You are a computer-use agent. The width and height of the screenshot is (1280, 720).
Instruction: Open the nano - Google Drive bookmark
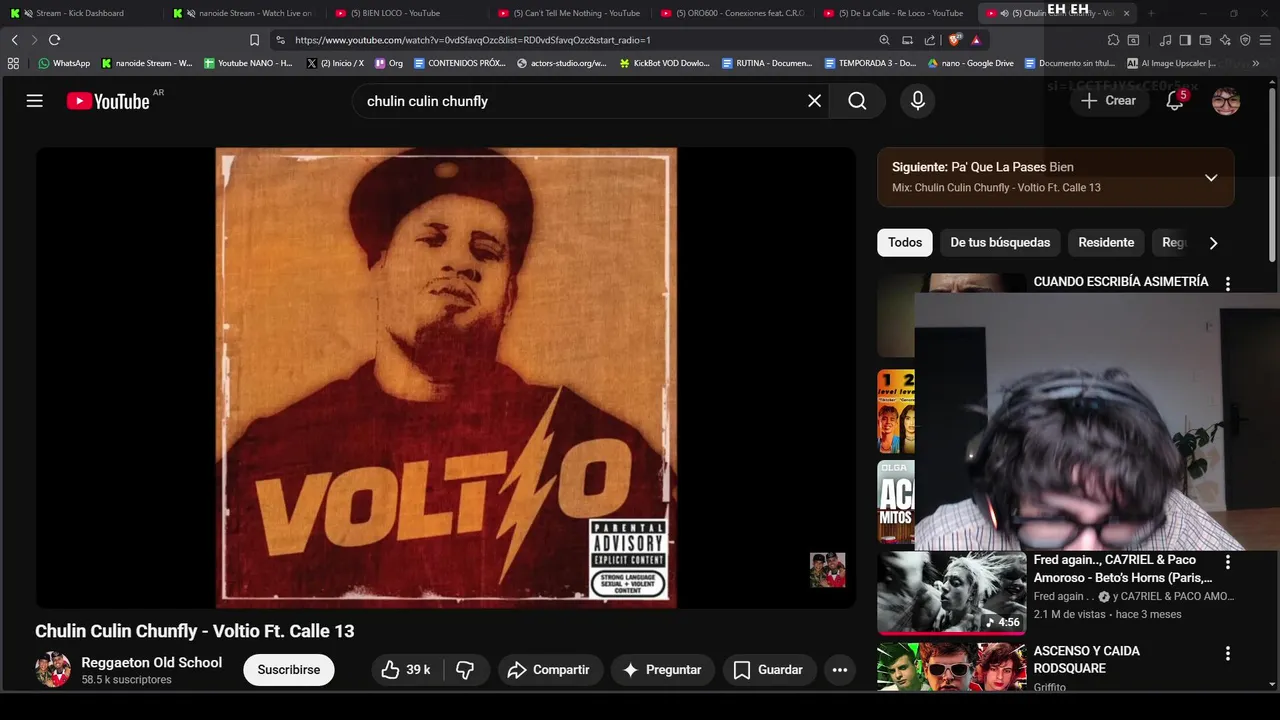pyautogui.click(x=971, y=63)
